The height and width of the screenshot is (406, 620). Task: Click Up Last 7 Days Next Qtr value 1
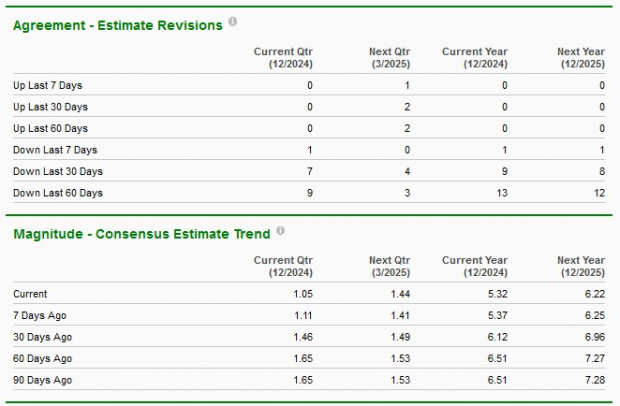407,85
